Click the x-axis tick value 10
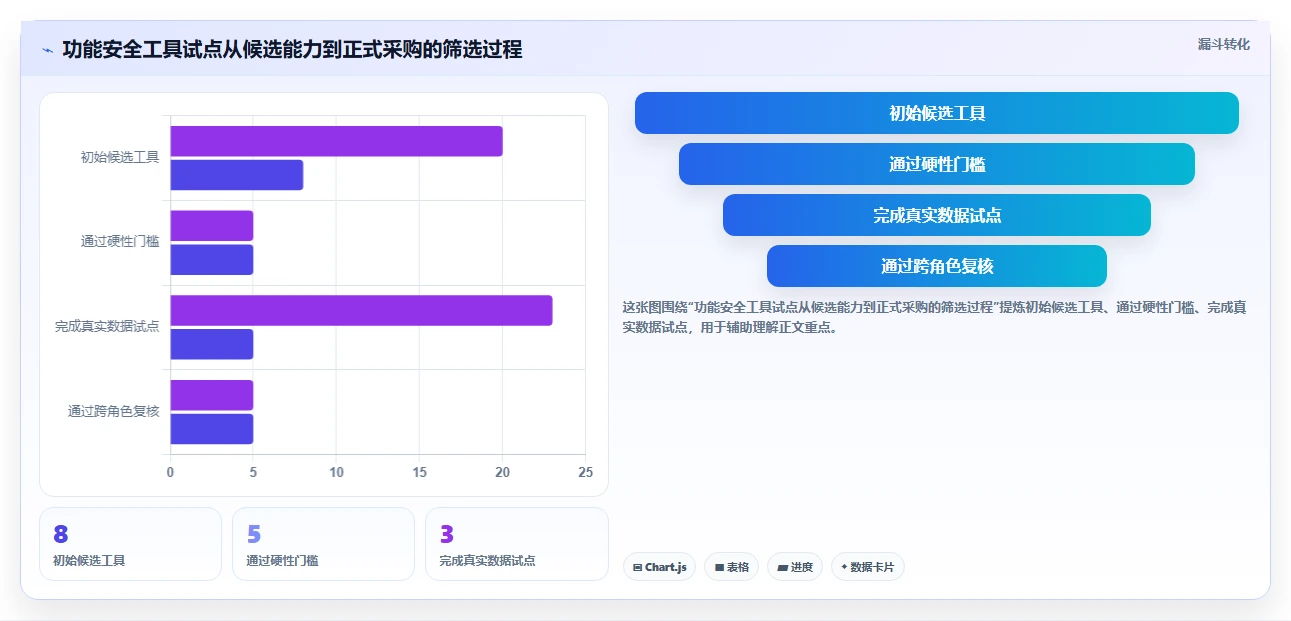Image resolution: width=1291 pixels, height=621 pixels. point(336,472)
